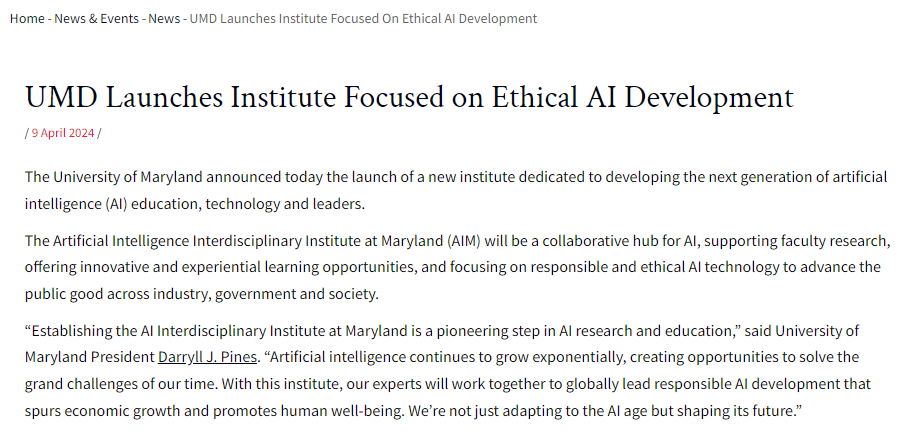908x434 pixels.
Task: Click the '(AI)' abbreviation in first paragraph
Action: pyautogui.click(x=116, y=205)
